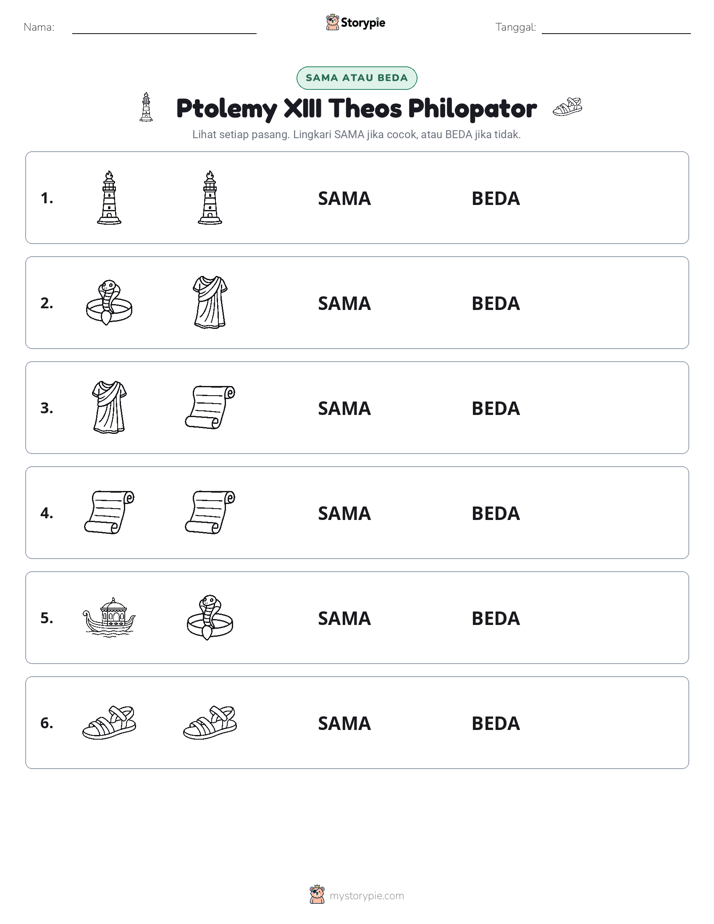The image size is (714, 924).
Task: Mark BEDA for row 5
Action: pyautogui.click(x=495, y=618)
